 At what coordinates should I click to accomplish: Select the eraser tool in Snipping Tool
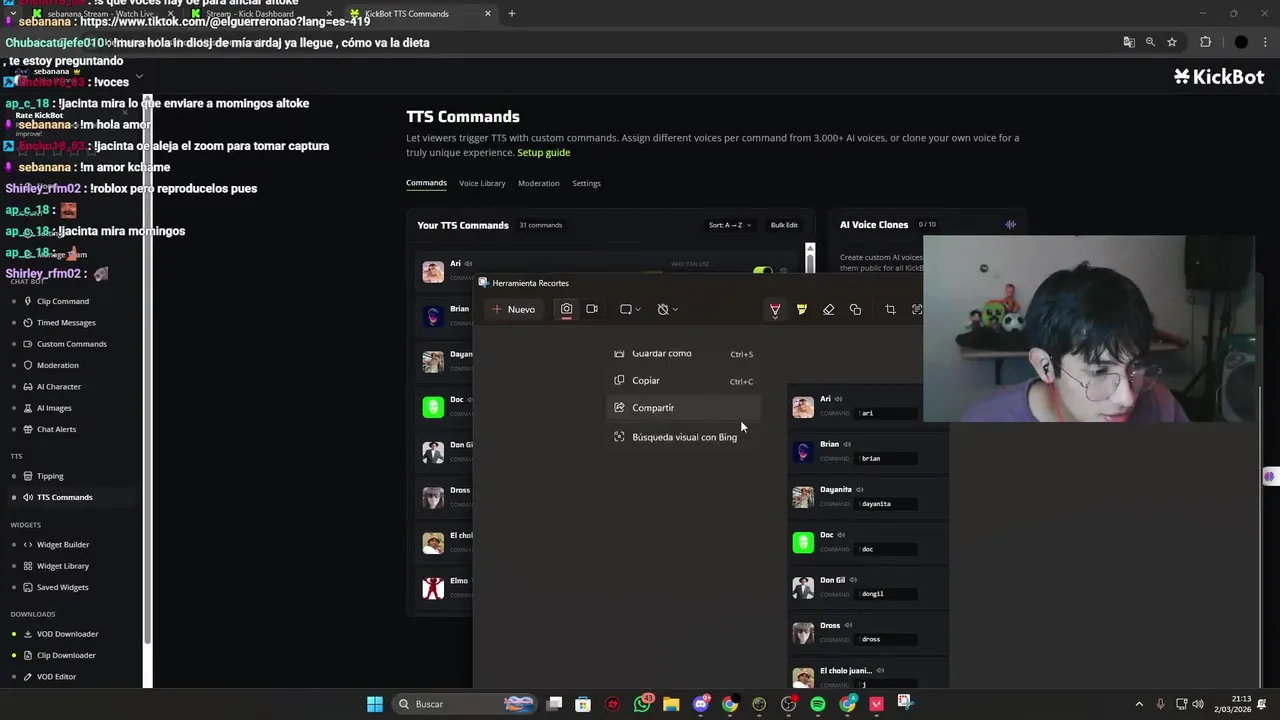click(x=828, y=310)
